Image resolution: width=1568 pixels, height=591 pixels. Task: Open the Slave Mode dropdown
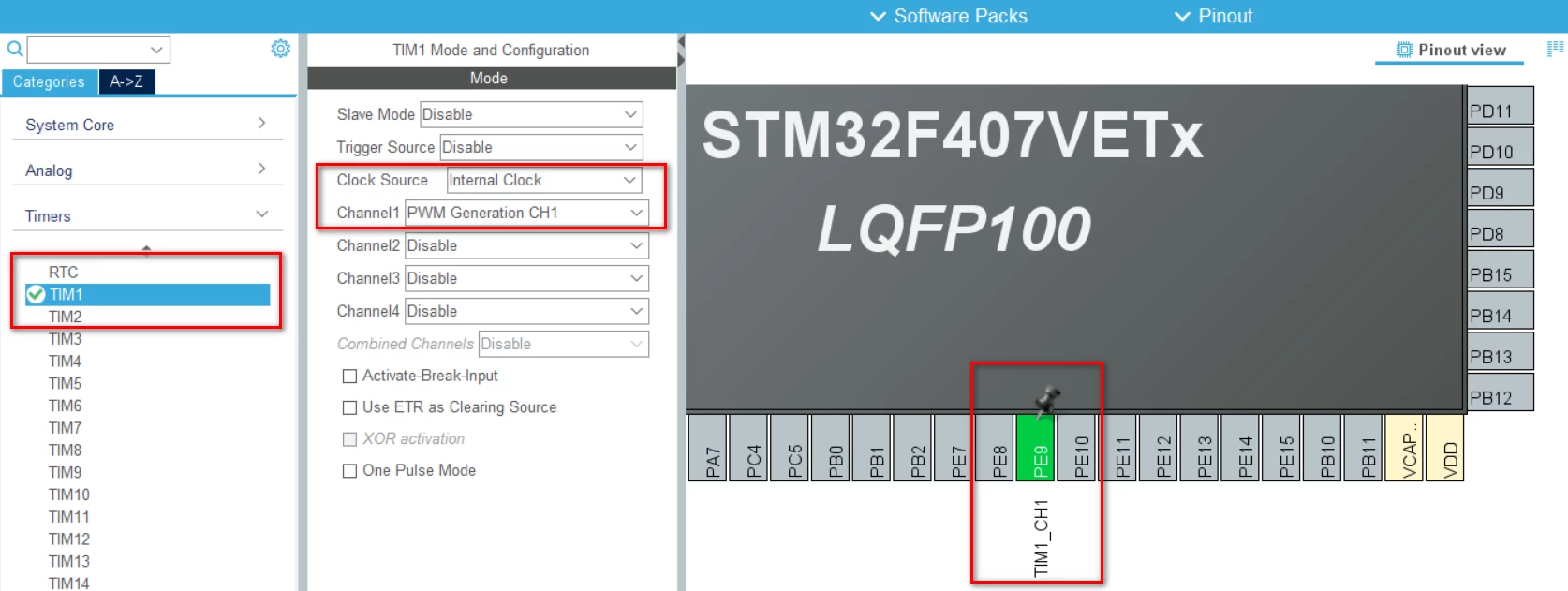(530, 114)
